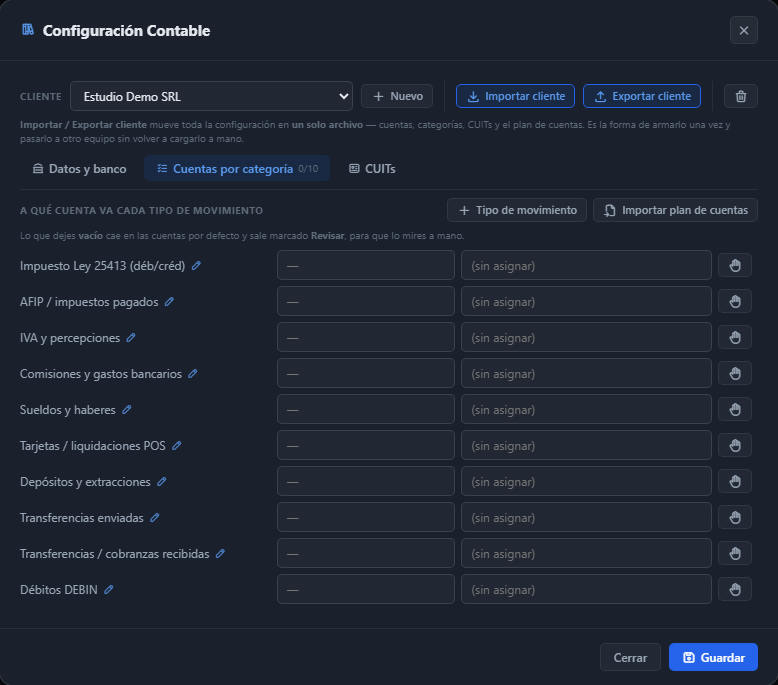778x685 pixels.
Task: Click code field for Transferencias enviadas
Action: (x=366, y=517)
